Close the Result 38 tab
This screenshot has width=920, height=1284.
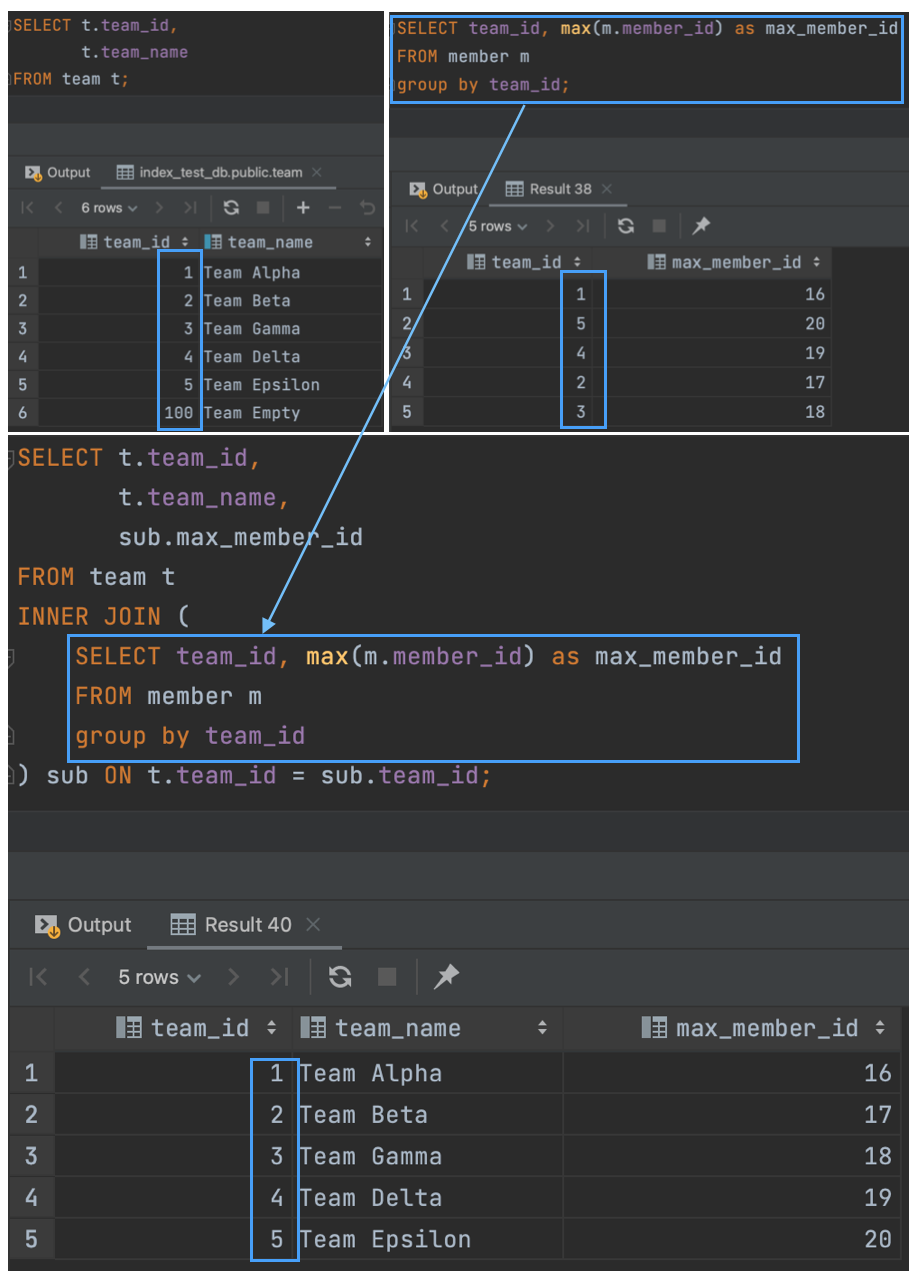pyautogui.click(x=607, y=189)
